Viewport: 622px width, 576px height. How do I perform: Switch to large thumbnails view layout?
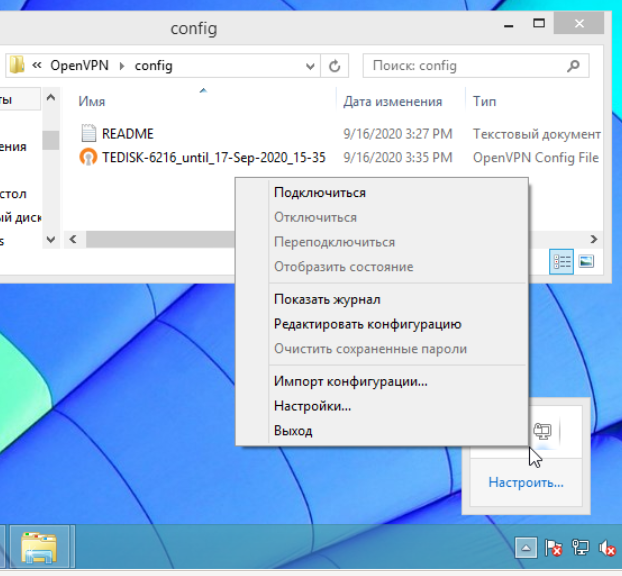coord(586,261)
